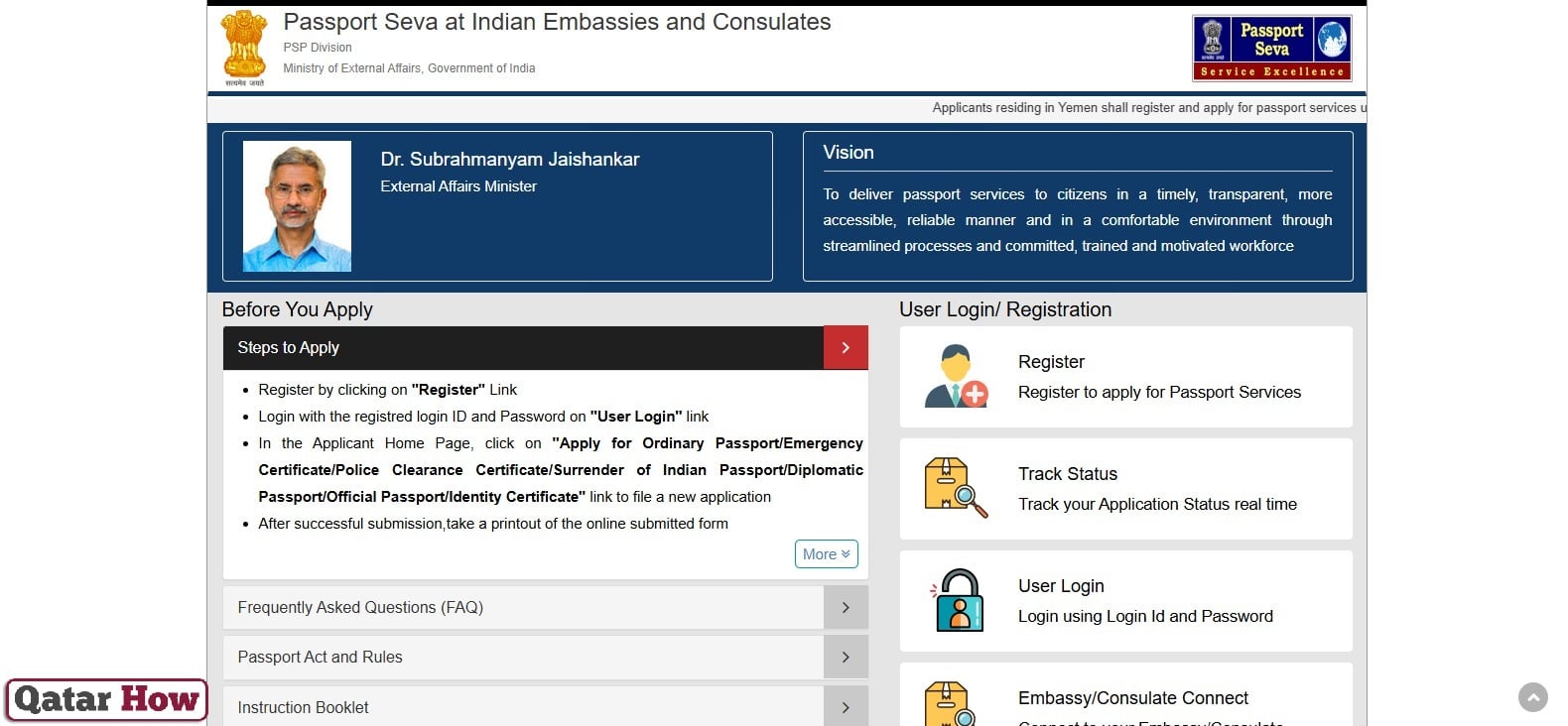Click the Register user-plus icon

(x=956, y=377)
